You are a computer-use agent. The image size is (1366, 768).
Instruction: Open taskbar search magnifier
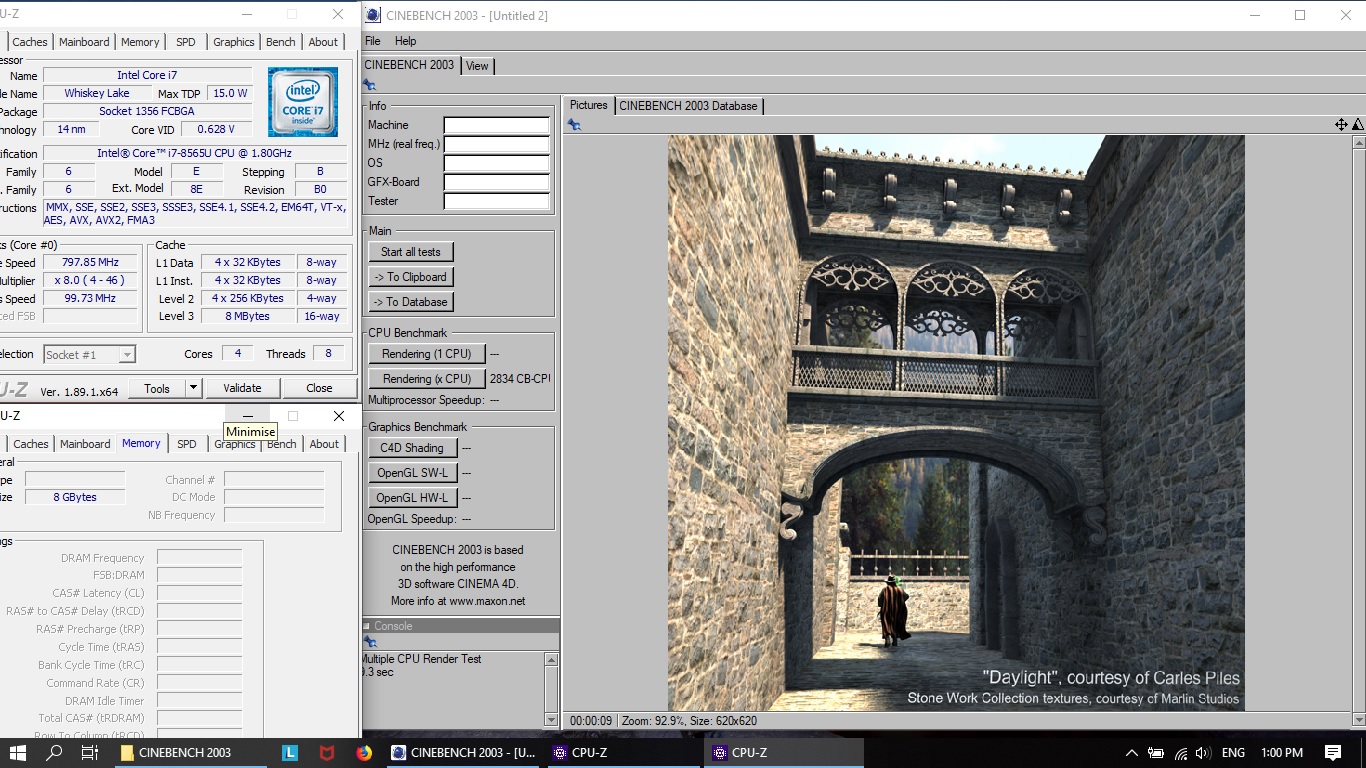click(x=54, y=753)
